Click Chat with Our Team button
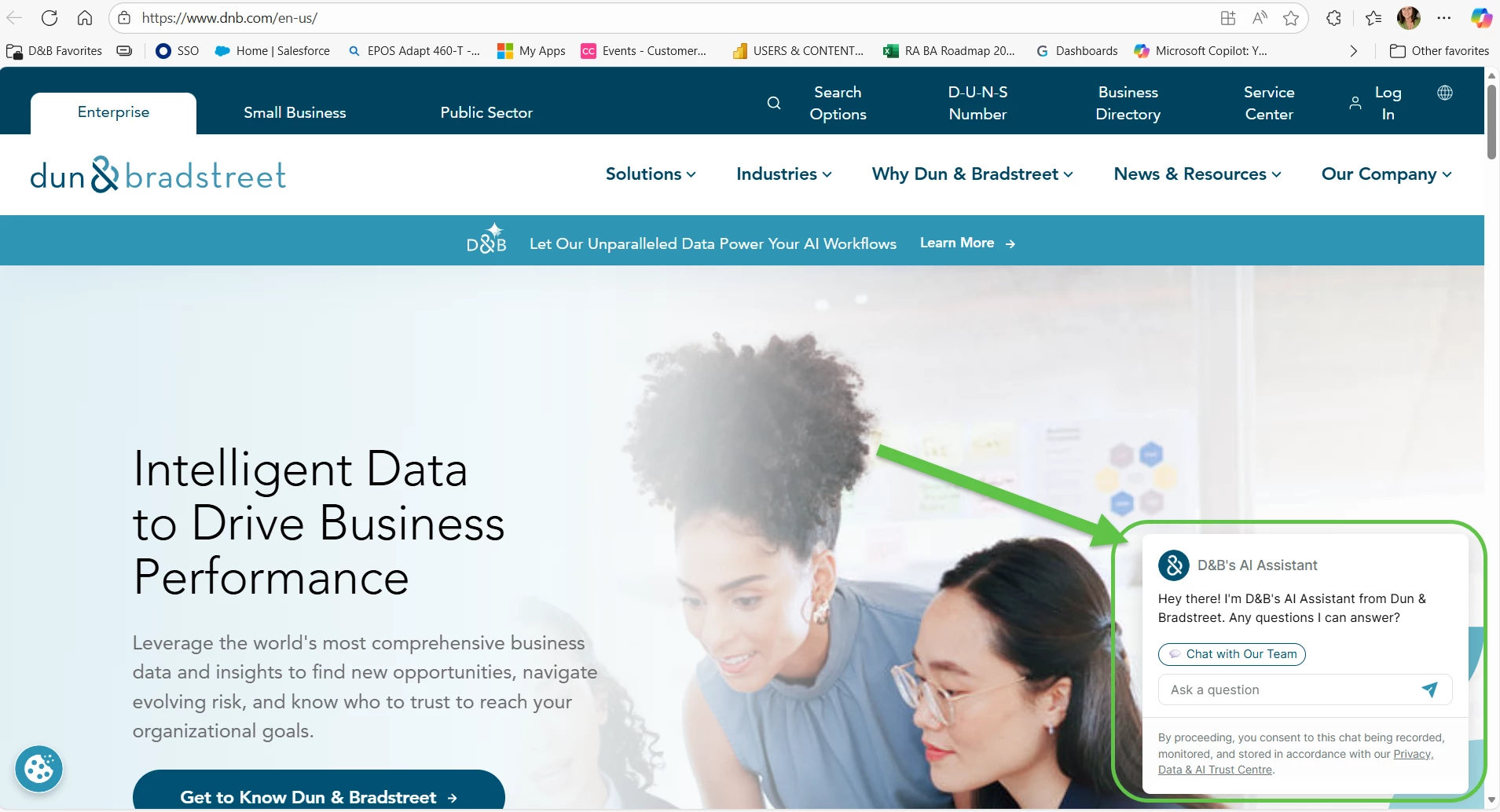Screen dimensions: 1500x812 coord(1231,654)
